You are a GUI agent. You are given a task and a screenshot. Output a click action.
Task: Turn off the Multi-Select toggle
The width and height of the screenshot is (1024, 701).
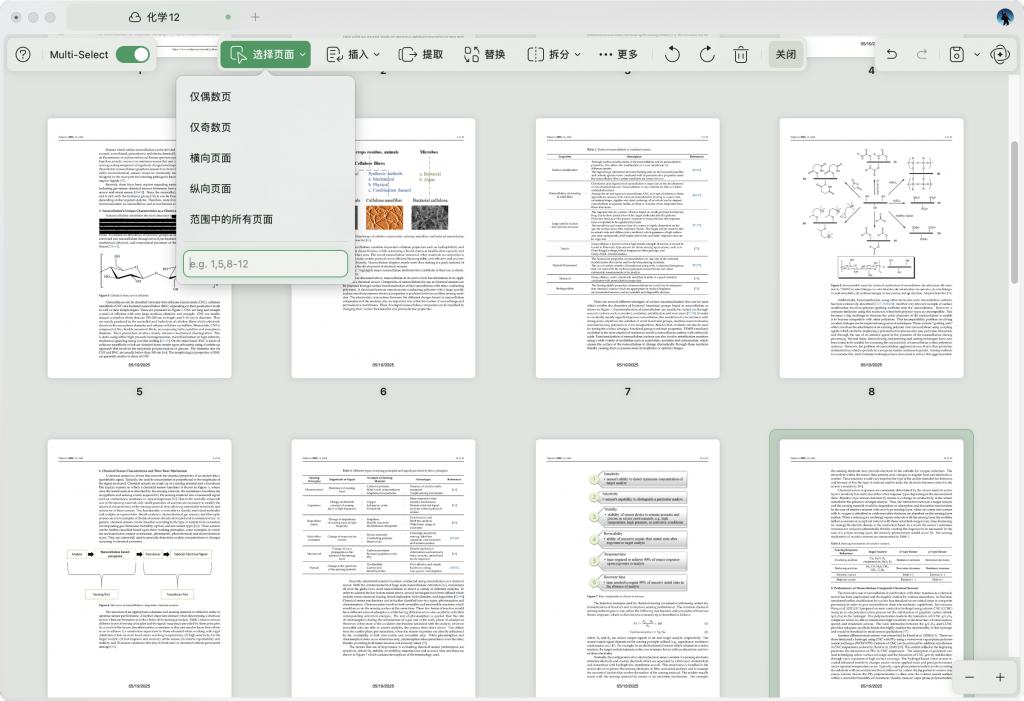tap(132, 55)
